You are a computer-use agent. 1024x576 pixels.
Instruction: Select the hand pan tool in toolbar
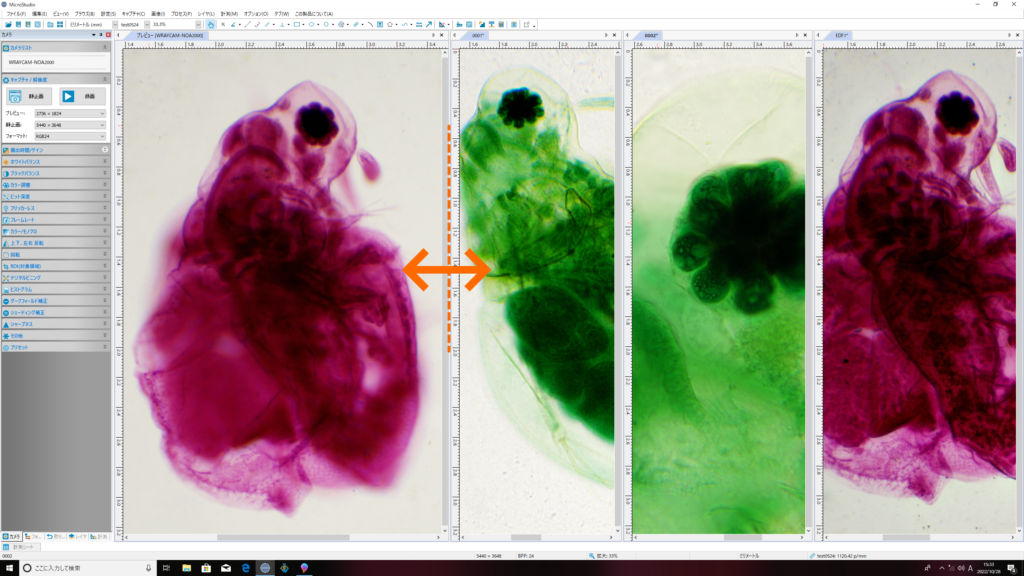coord(210,25)
